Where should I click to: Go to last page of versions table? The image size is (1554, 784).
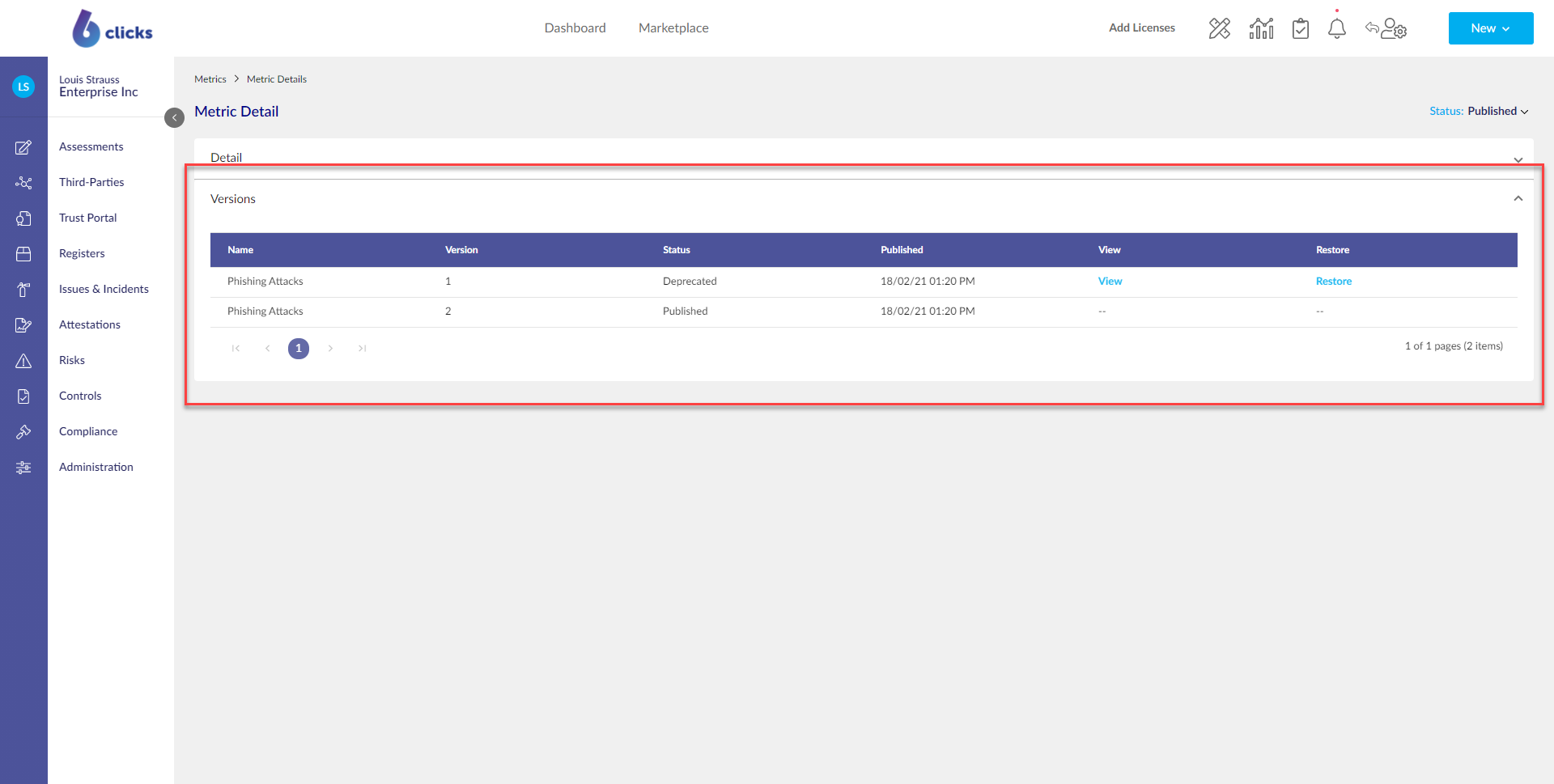point(362,349)
